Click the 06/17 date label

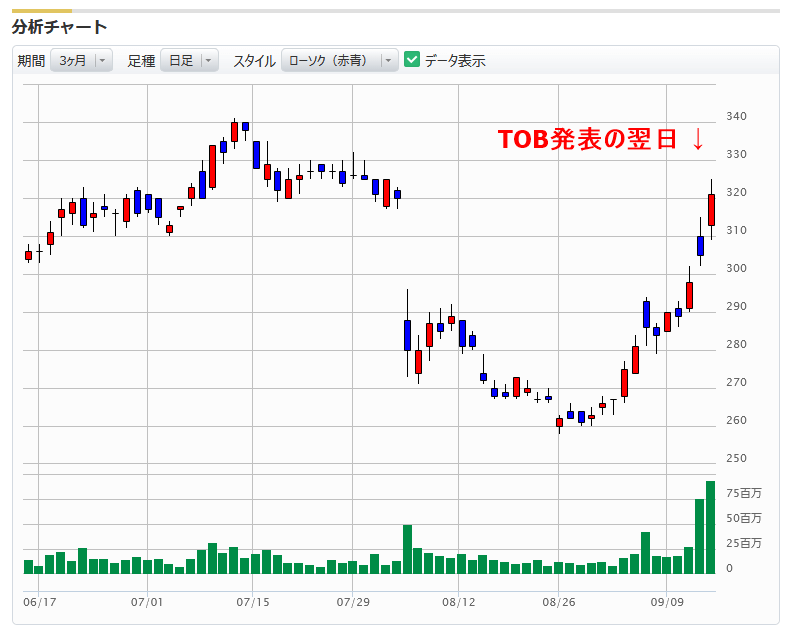click(40, 602)
